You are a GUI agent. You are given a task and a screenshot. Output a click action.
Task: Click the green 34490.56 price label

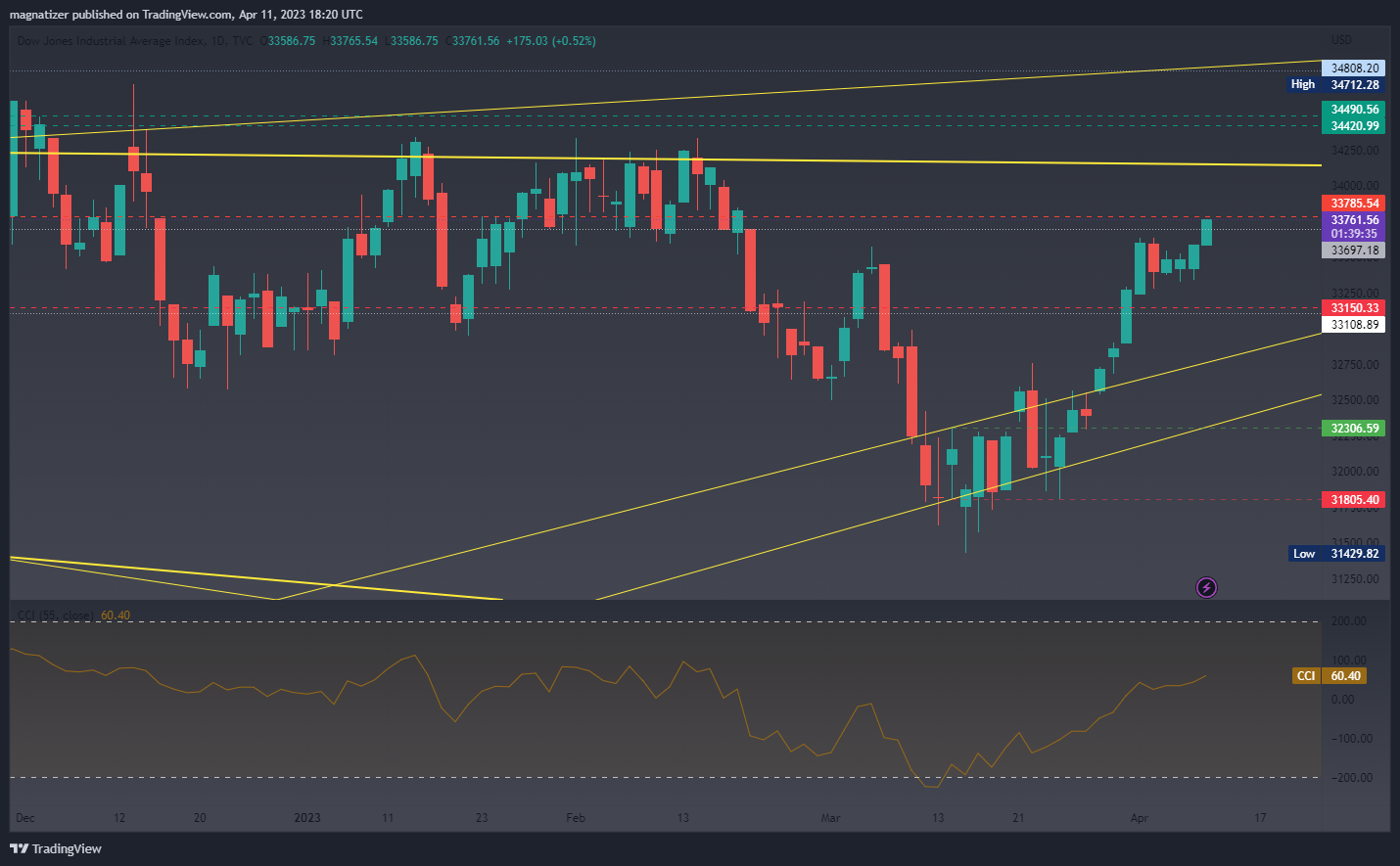(1353, 110)
